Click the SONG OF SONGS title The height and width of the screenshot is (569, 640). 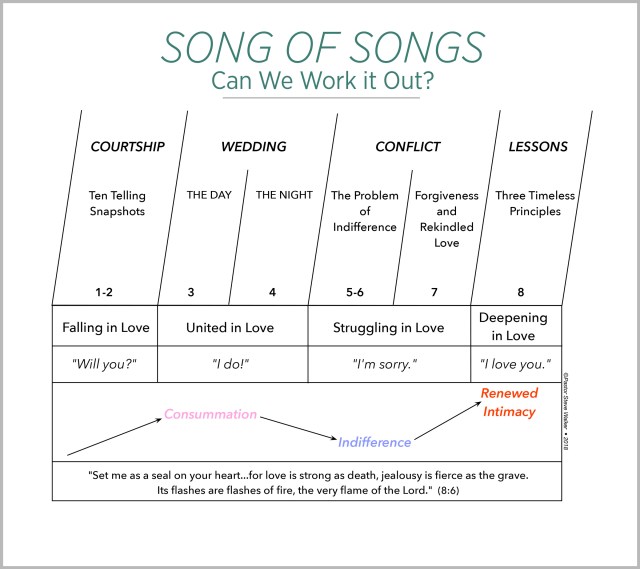[x=321, y=47]
